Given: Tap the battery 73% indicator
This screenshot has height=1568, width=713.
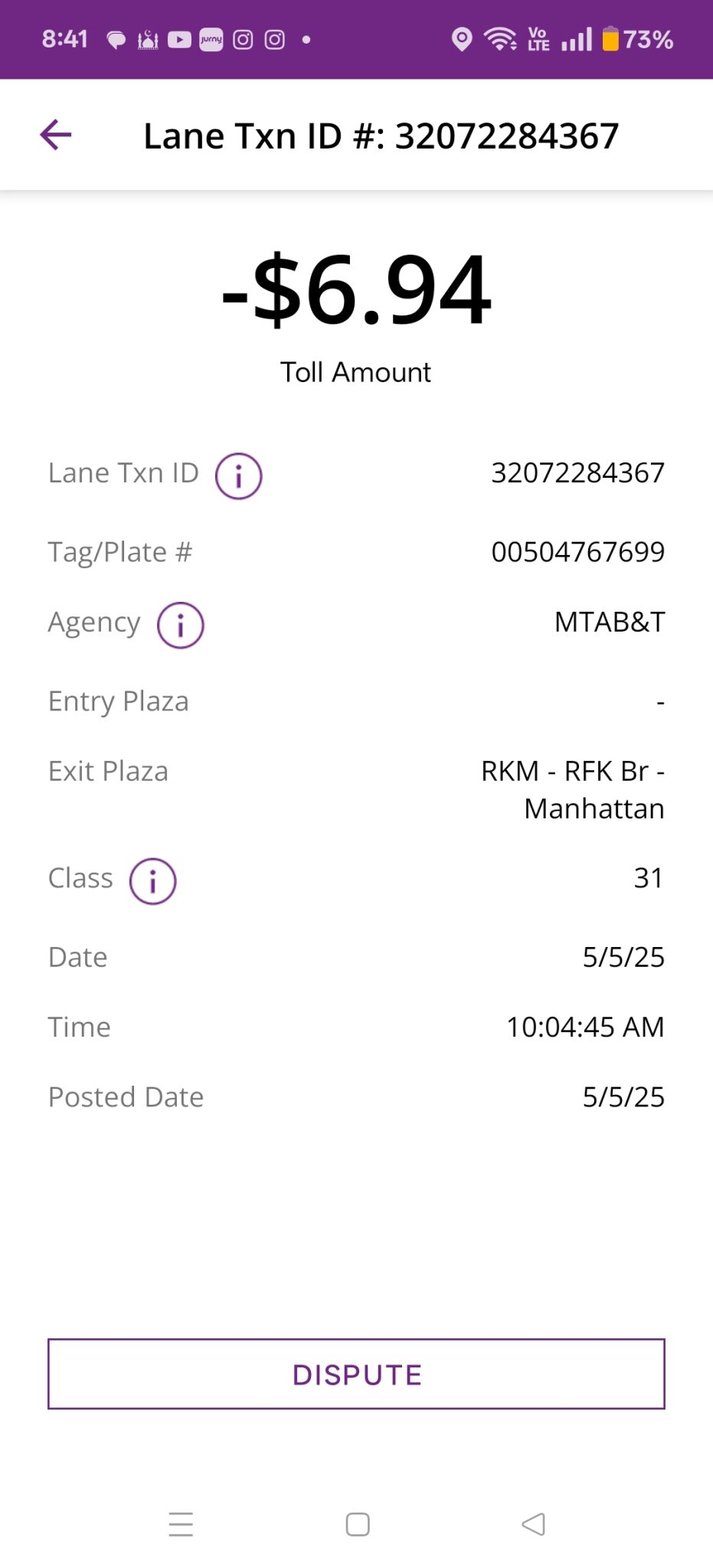Looking at the screenshot, I should pos(637,39).
